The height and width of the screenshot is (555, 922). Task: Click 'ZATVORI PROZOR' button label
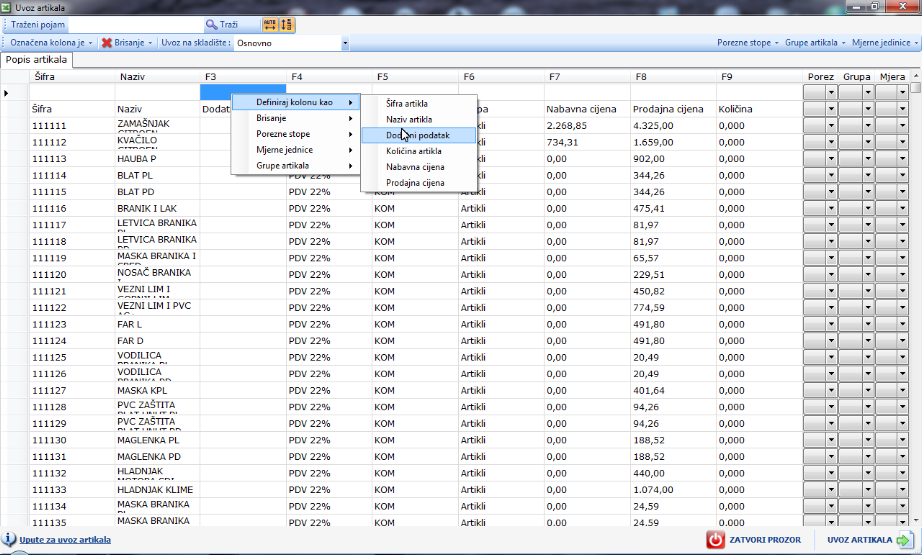pos(765,540)
